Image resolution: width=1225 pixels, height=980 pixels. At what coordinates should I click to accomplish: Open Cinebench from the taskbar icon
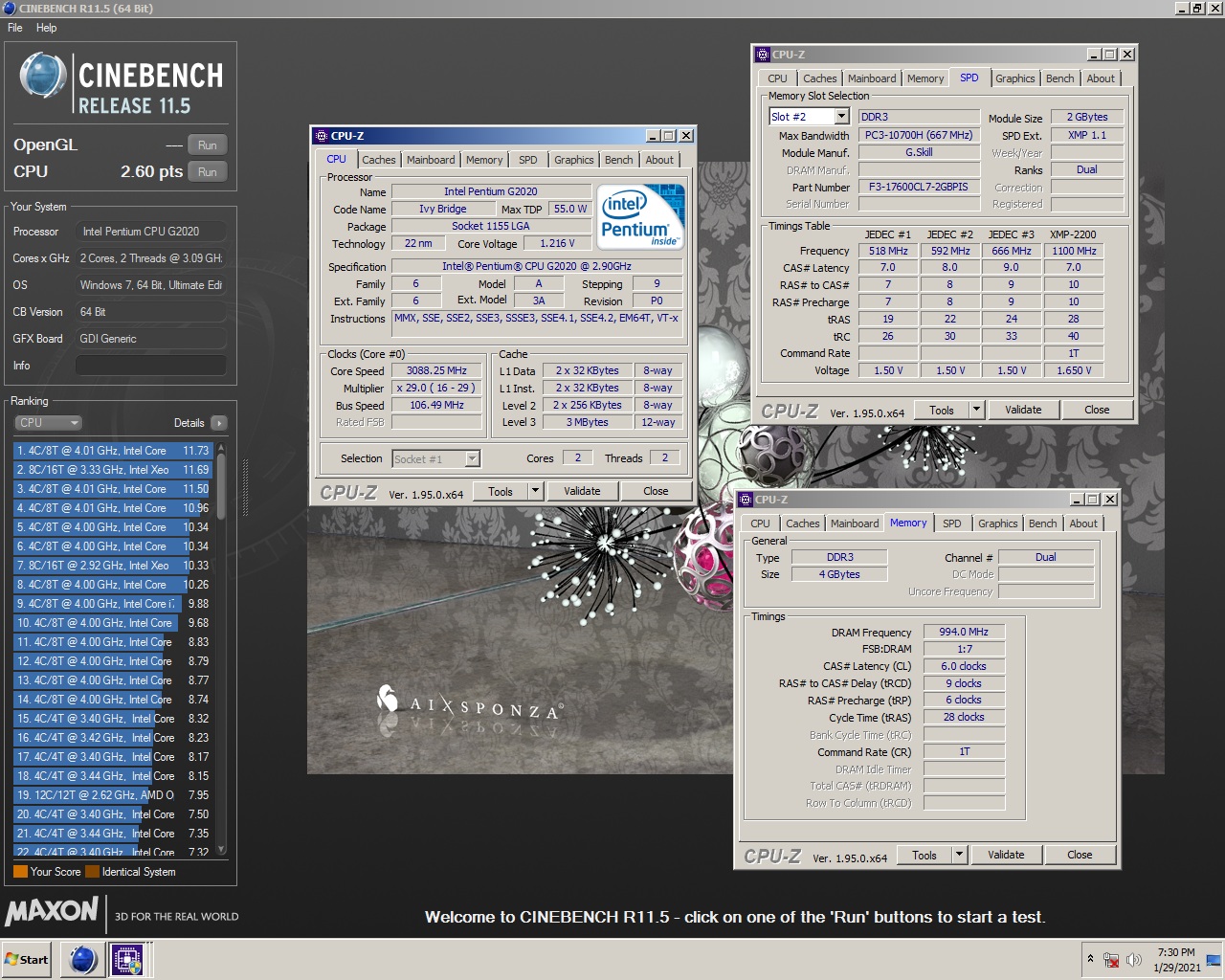tap(83, 960)
